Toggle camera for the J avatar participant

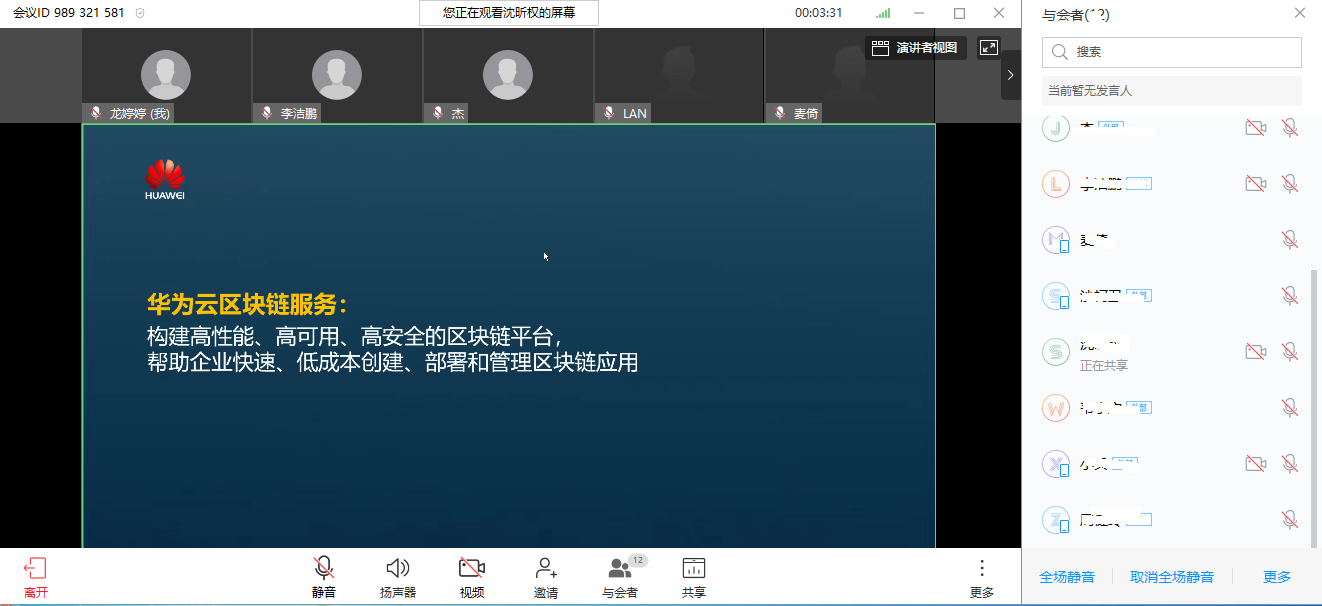tap(1255, 128)
